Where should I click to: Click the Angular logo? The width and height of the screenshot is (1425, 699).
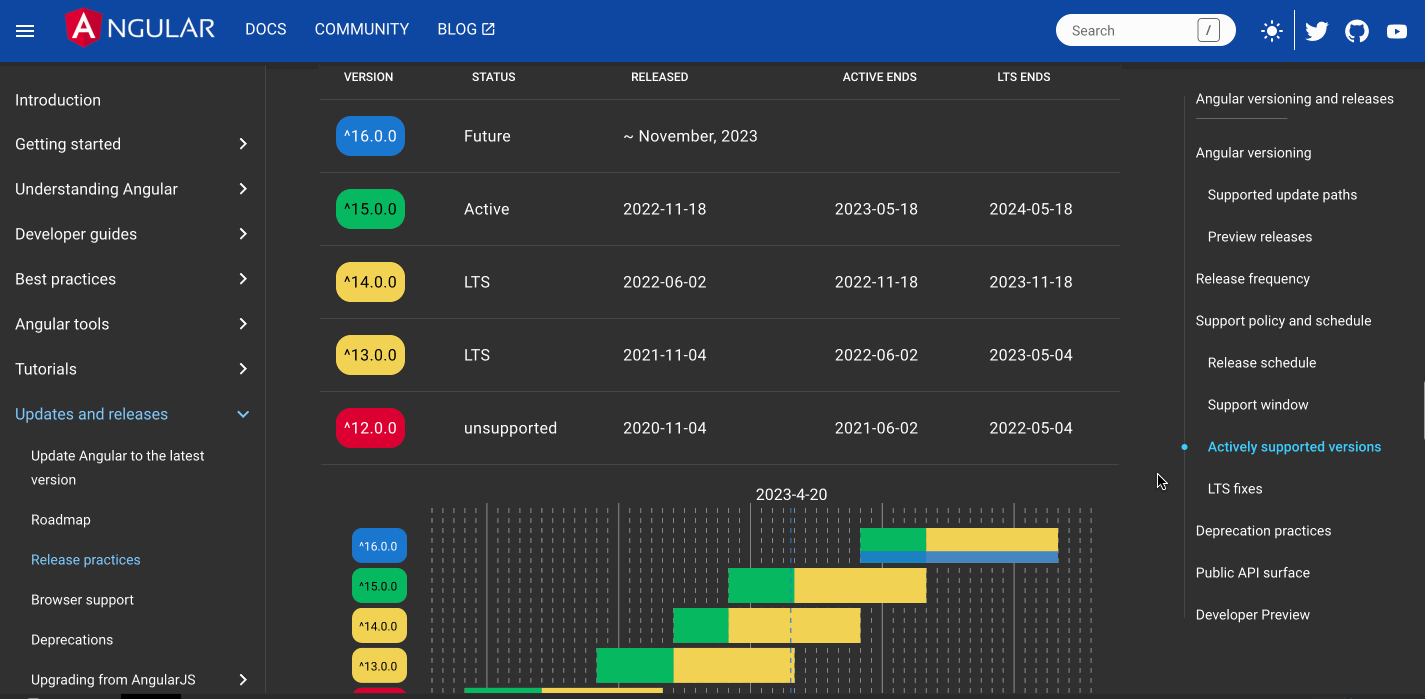[x=139, y=28]
